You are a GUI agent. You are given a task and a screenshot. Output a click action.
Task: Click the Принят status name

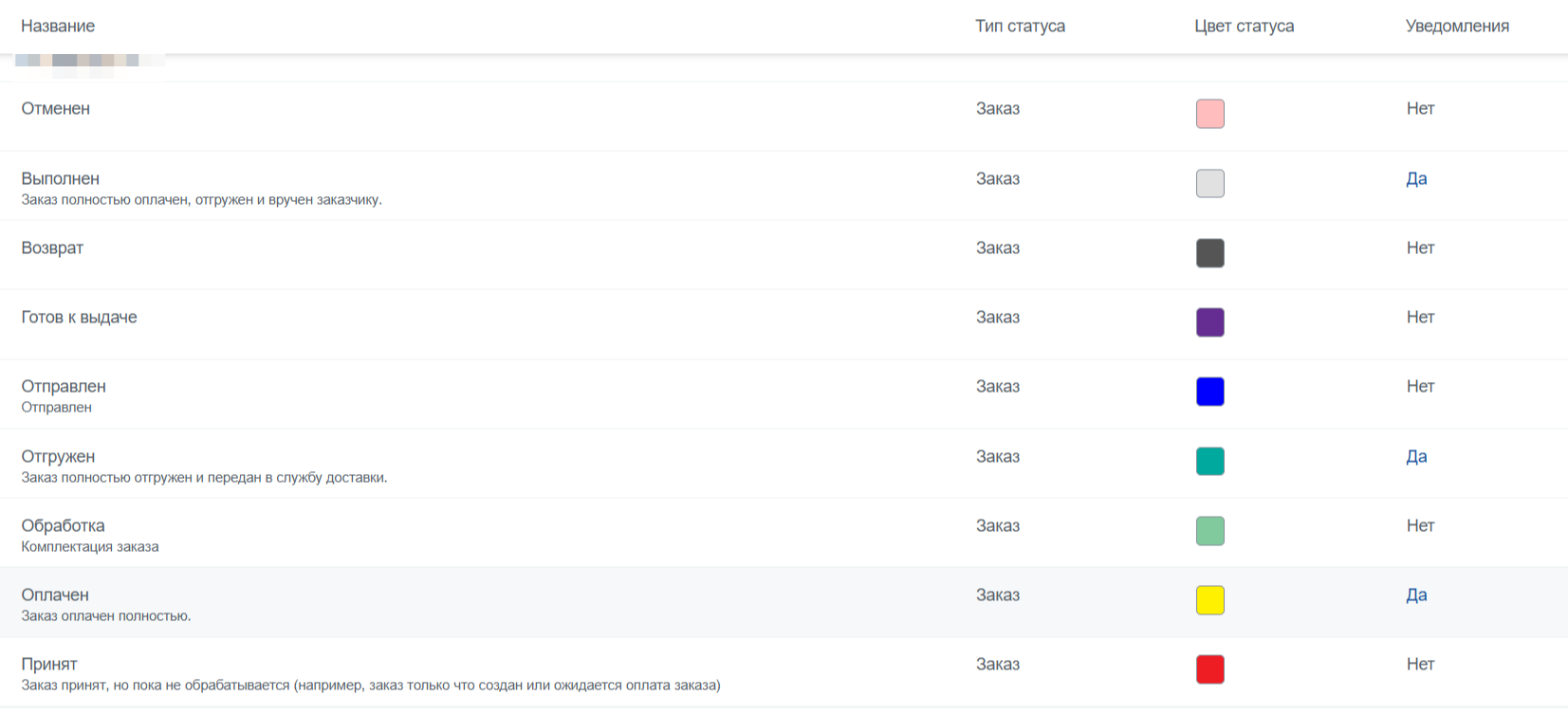(49, 664)
